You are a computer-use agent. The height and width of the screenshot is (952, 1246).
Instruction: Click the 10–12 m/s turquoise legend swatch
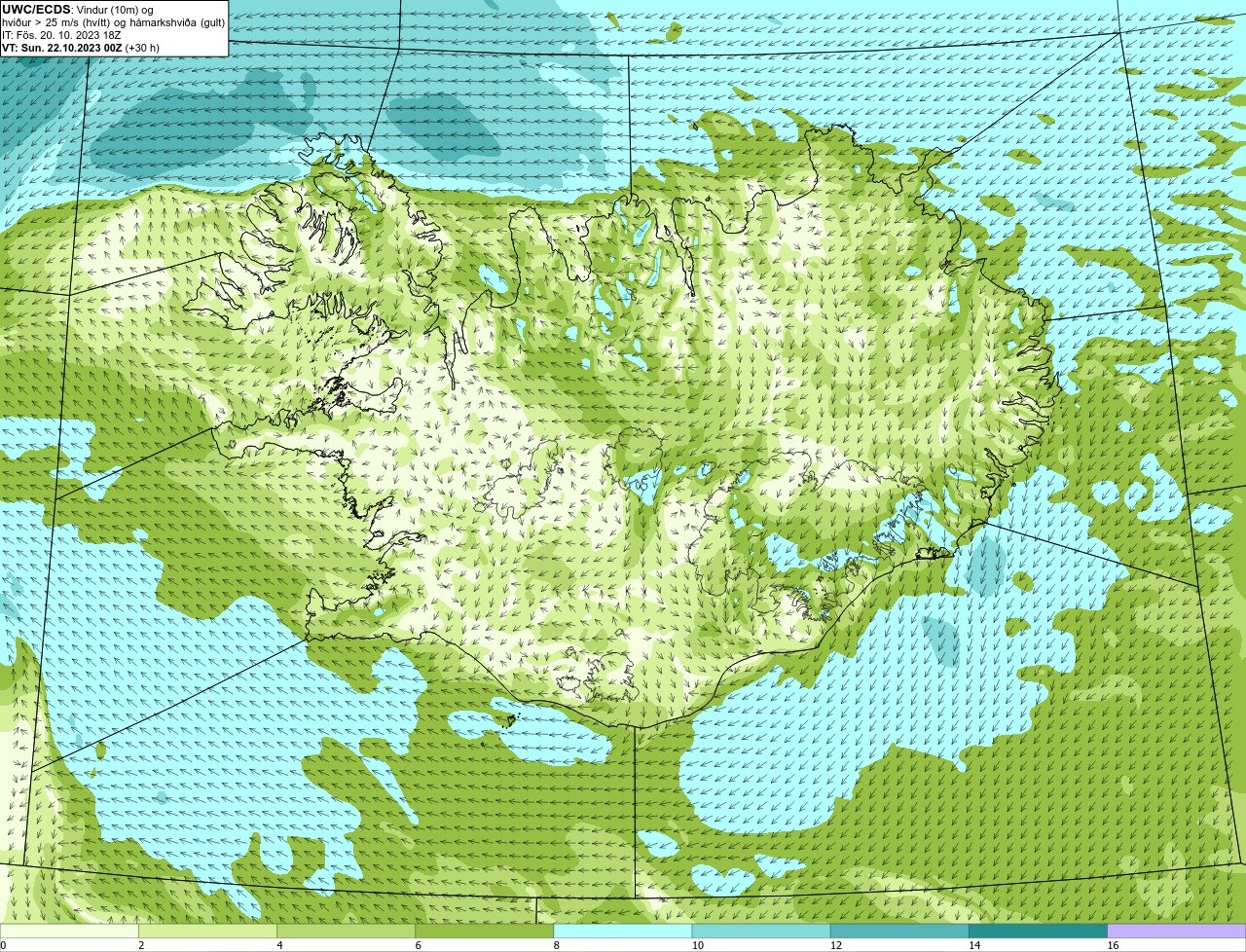pyautogui.click(x=761, y=932)
